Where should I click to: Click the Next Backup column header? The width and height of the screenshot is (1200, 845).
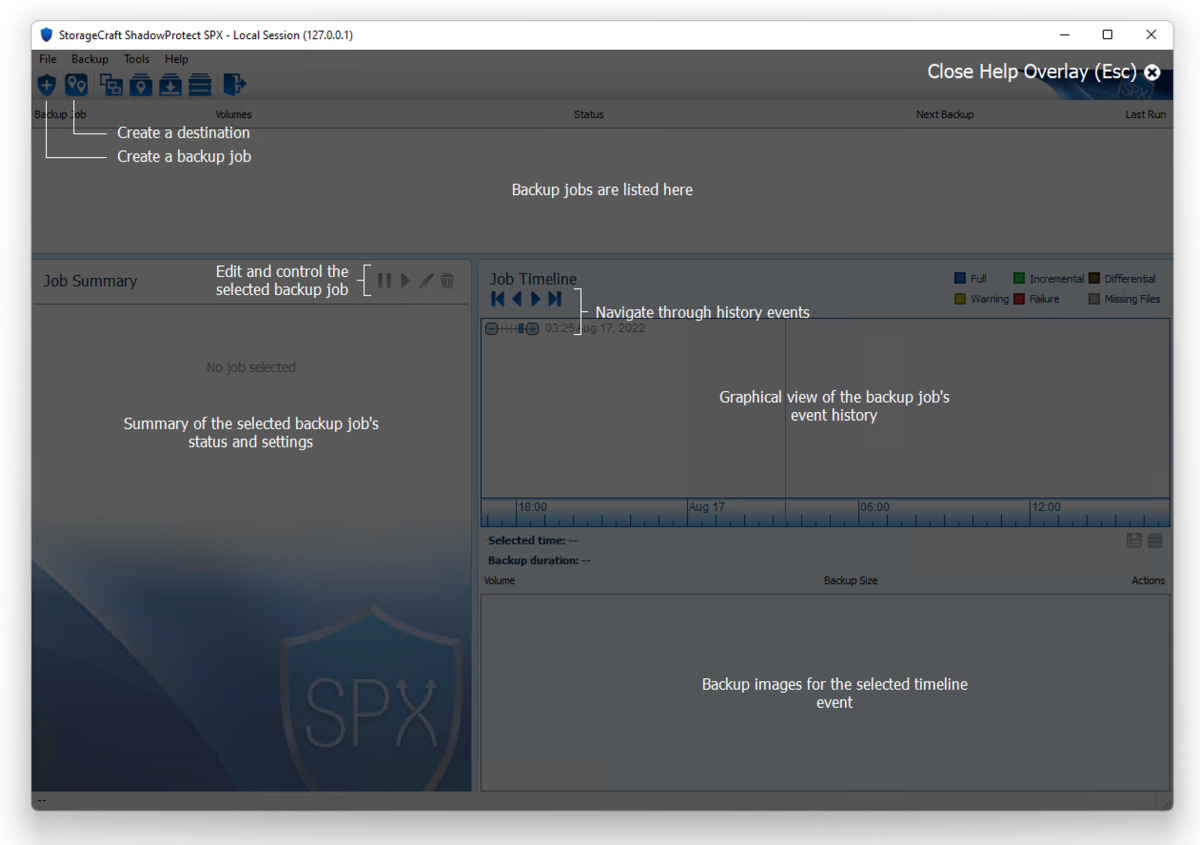(x=945, y=115)
